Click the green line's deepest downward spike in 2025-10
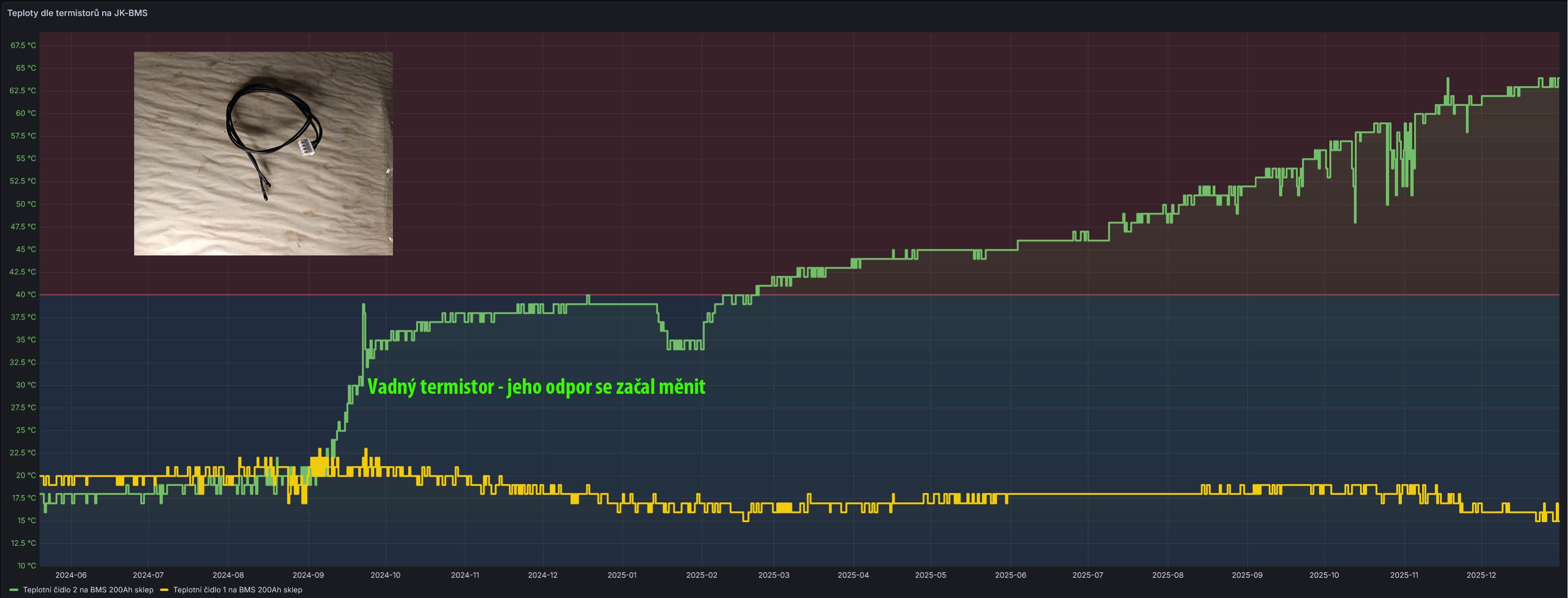1568x598 pixels. pos(1355,222)
